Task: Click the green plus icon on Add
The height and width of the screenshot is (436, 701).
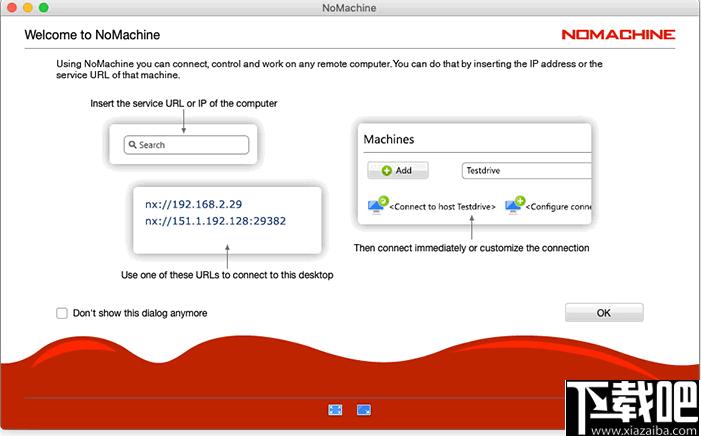Action: [387, 170]
